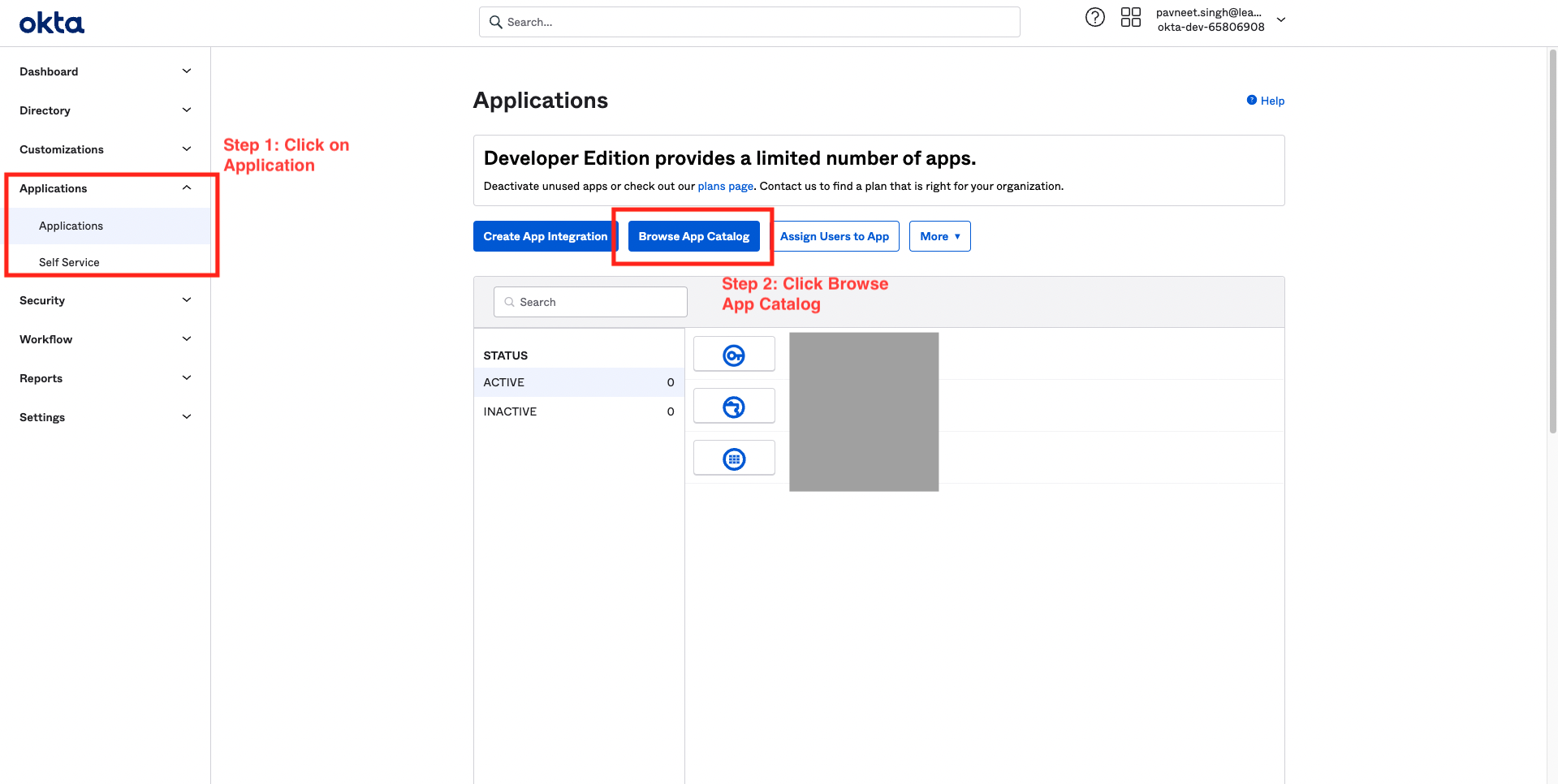
Task: Open Security in the sidebar
Action: click(x=42, y=300)
